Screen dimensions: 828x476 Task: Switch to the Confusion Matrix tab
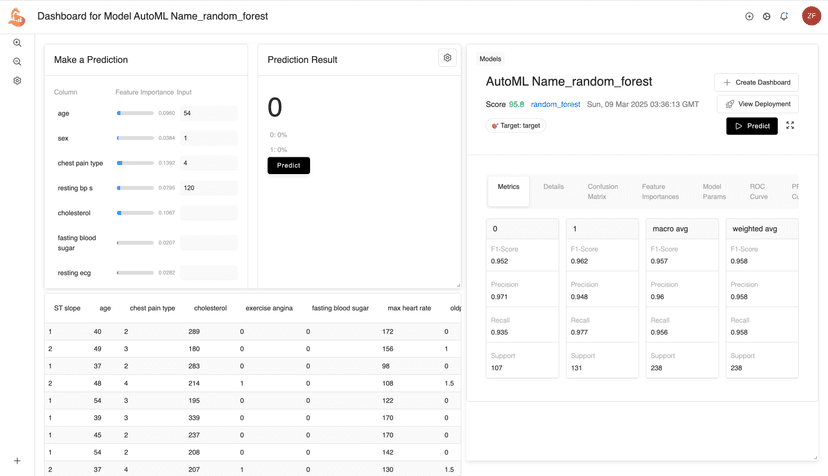[x=602, y=191]
